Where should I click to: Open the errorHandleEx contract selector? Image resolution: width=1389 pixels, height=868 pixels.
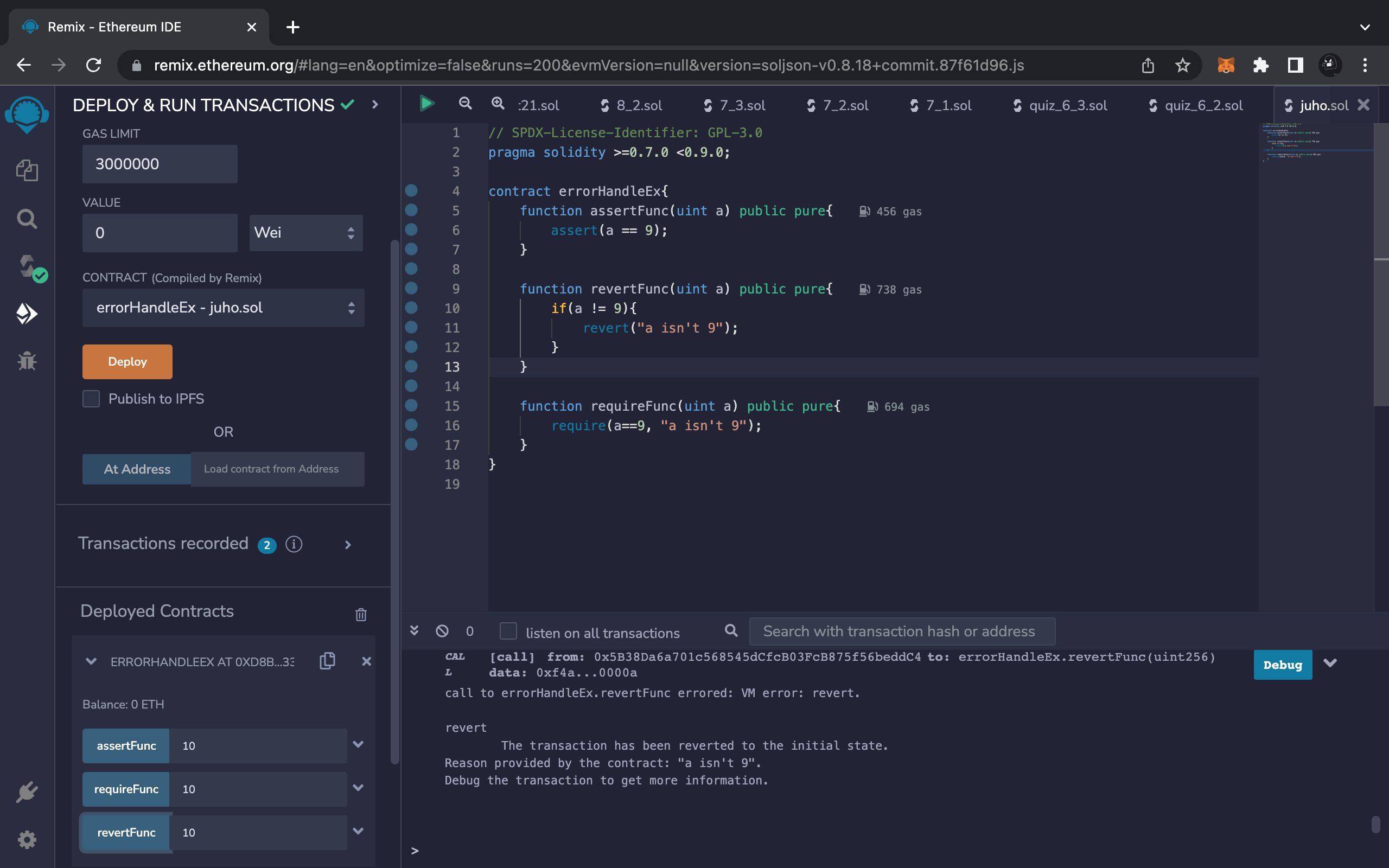click(x=224, y=308)
